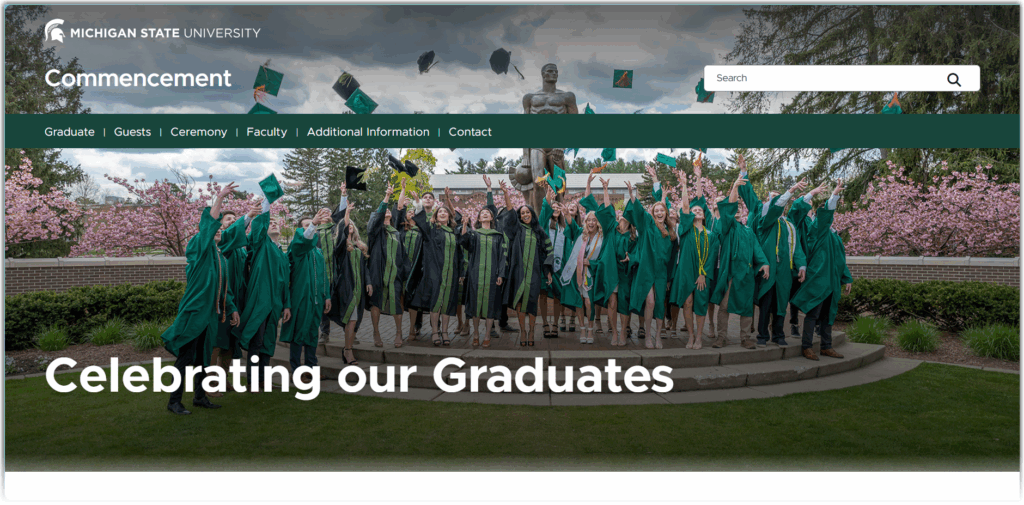Image resolution: width=1024 pixels, height=505 pixels.
Task: Open the Ceremony navigation menu
Action: click(x=199, y=132)
